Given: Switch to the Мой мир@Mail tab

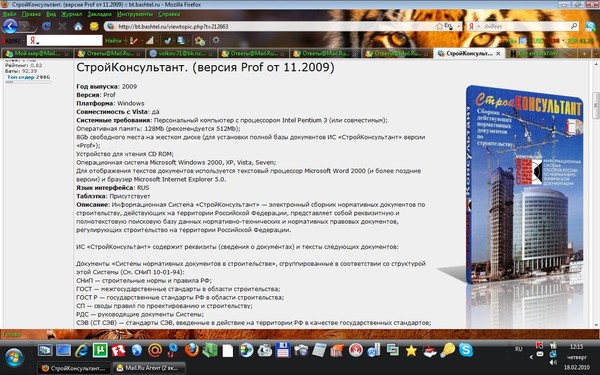Looking at the screenshot, I should (x=37, y=54).
